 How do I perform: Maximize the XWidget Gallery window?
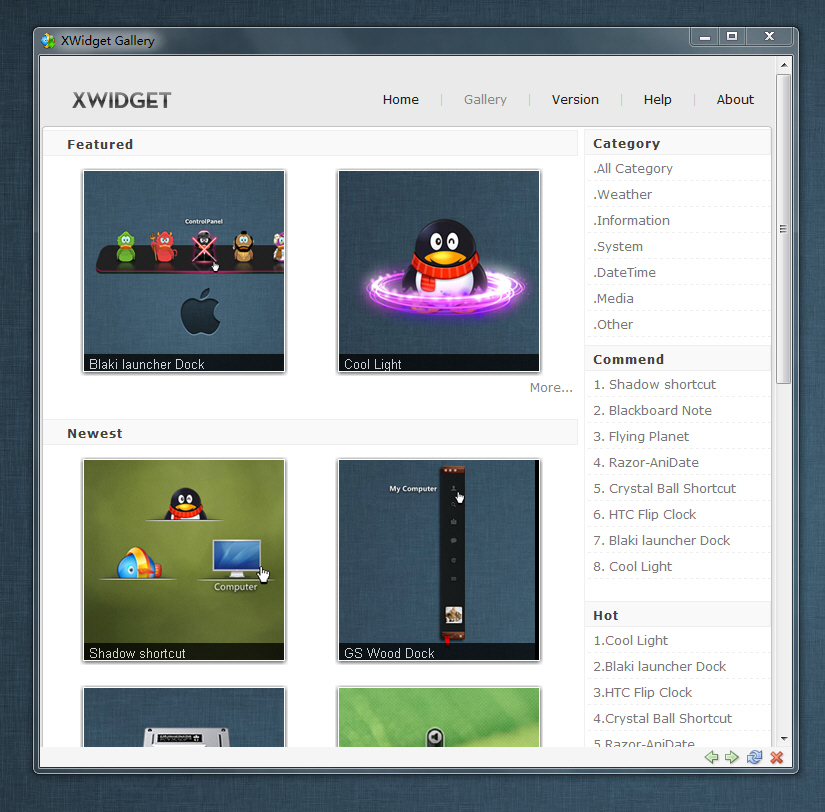[732, 37]
